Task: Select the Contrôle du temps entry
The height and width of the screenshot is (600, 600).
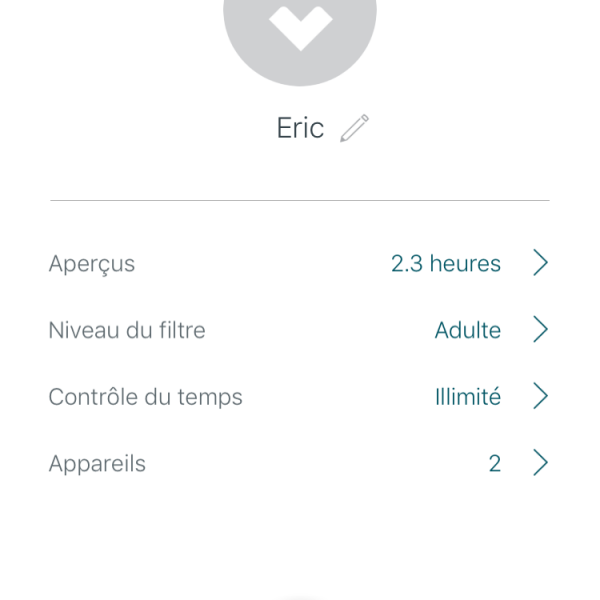Action: 145,397
